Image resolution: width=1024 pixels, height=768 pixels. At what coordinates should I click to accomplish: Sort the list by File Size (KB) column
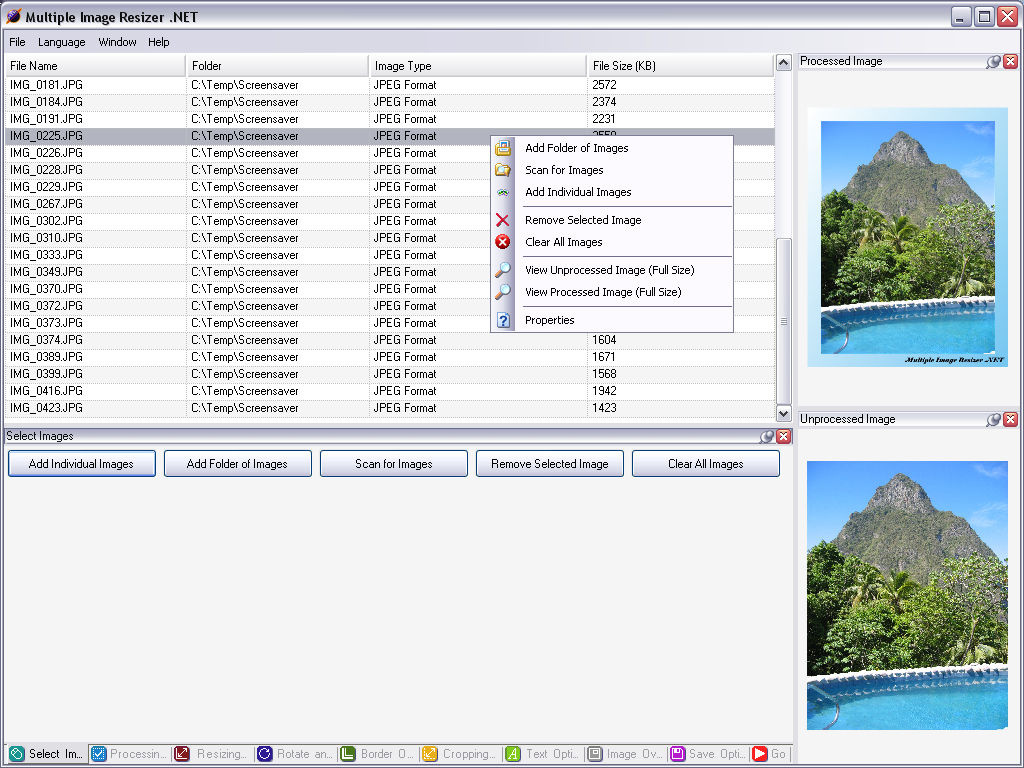click(x=680, y=66)
